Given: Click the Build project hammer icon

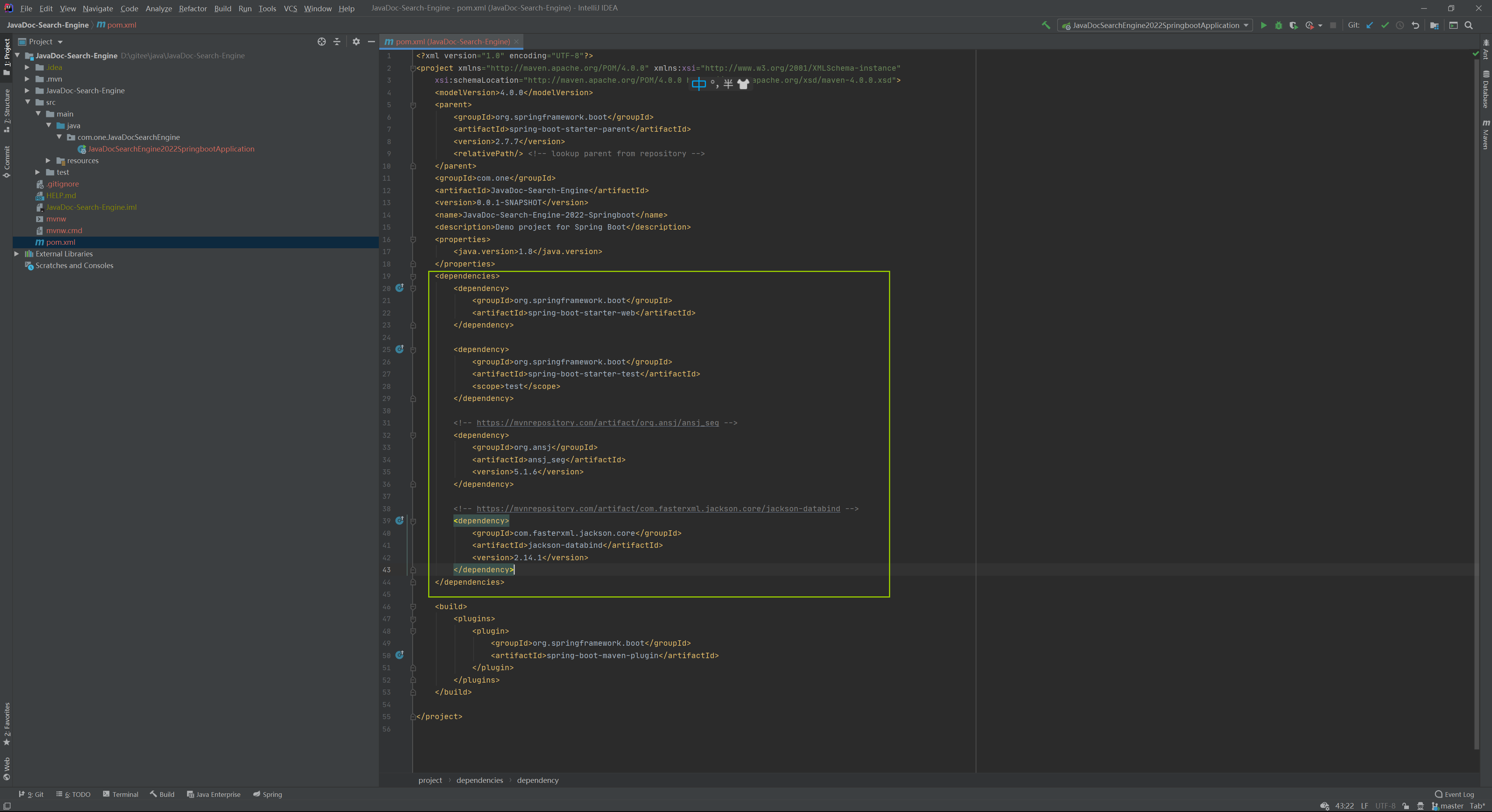Looking at the screenshot, I should pyautogui.click(x=1046, y=25).
